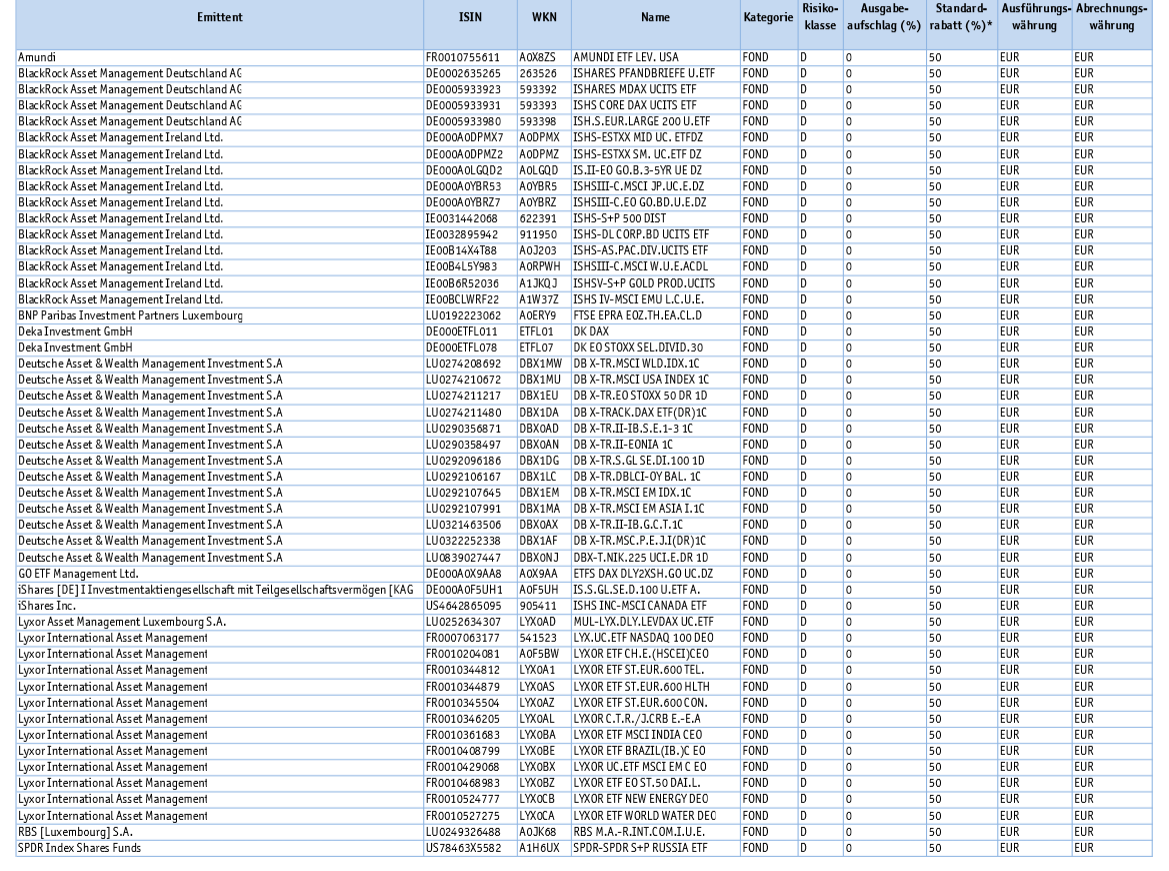This screenshot has width=1169, height=871.
Task: Select ISHARES PFANDBRIEFE U.ETF cell
Action: (655, 73)
